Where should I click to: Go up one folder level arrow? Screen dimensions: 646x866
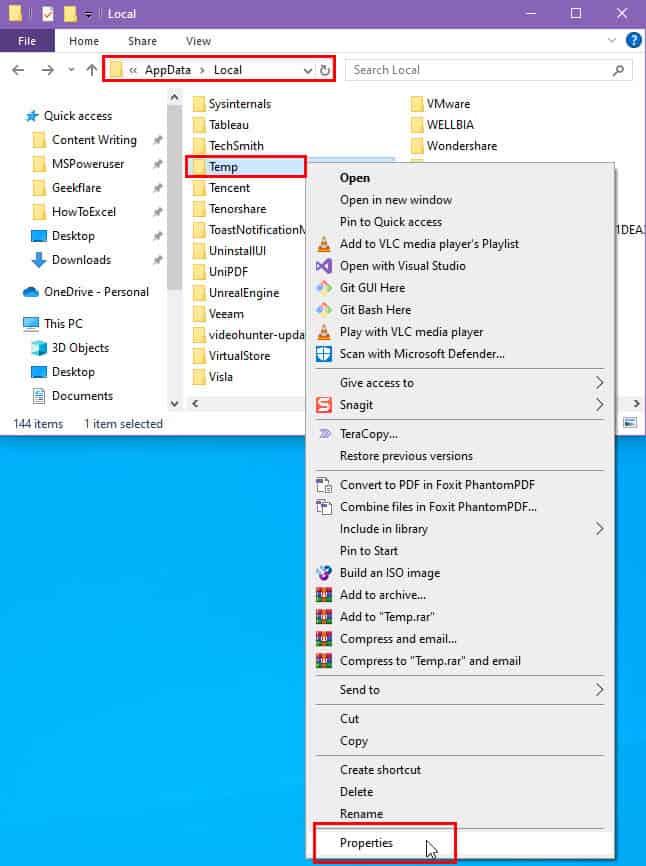click(92, 70)
